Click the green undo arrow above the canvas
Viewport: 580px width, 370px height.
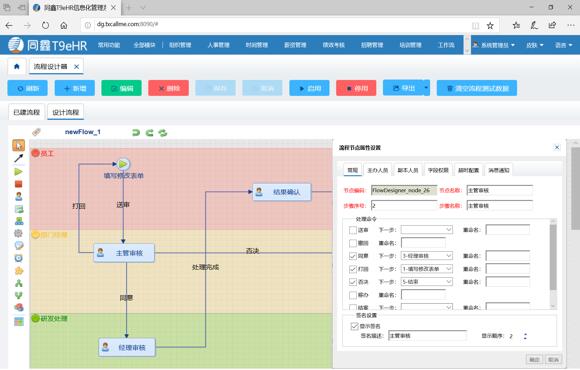coord(136,132)
